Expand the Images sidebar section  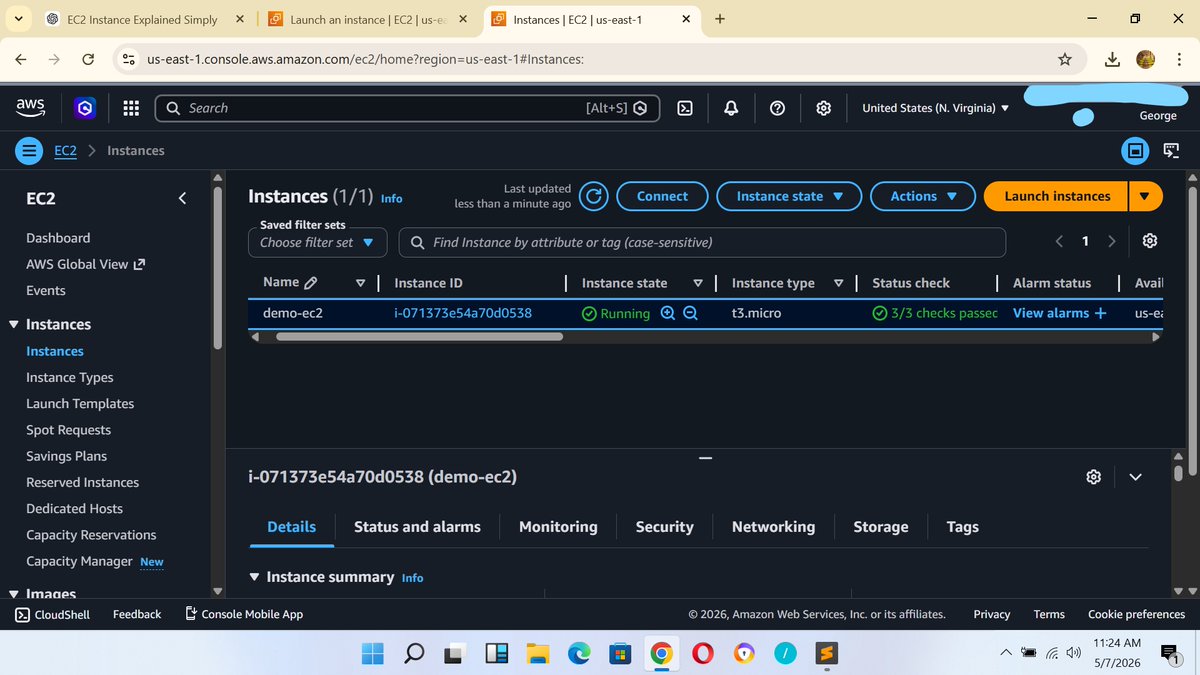(x=14, y=594)
